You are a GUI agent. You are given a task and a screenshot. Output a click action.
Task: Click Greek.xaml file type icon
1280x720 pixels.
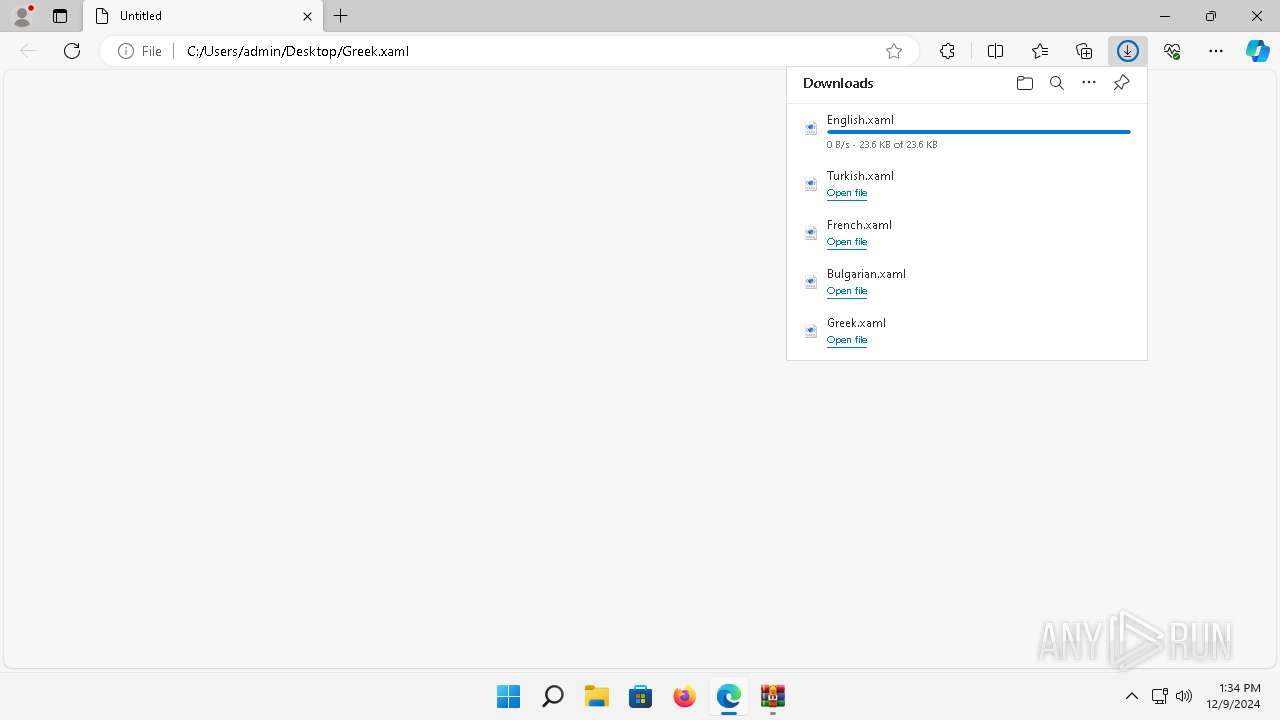point(811,331)
